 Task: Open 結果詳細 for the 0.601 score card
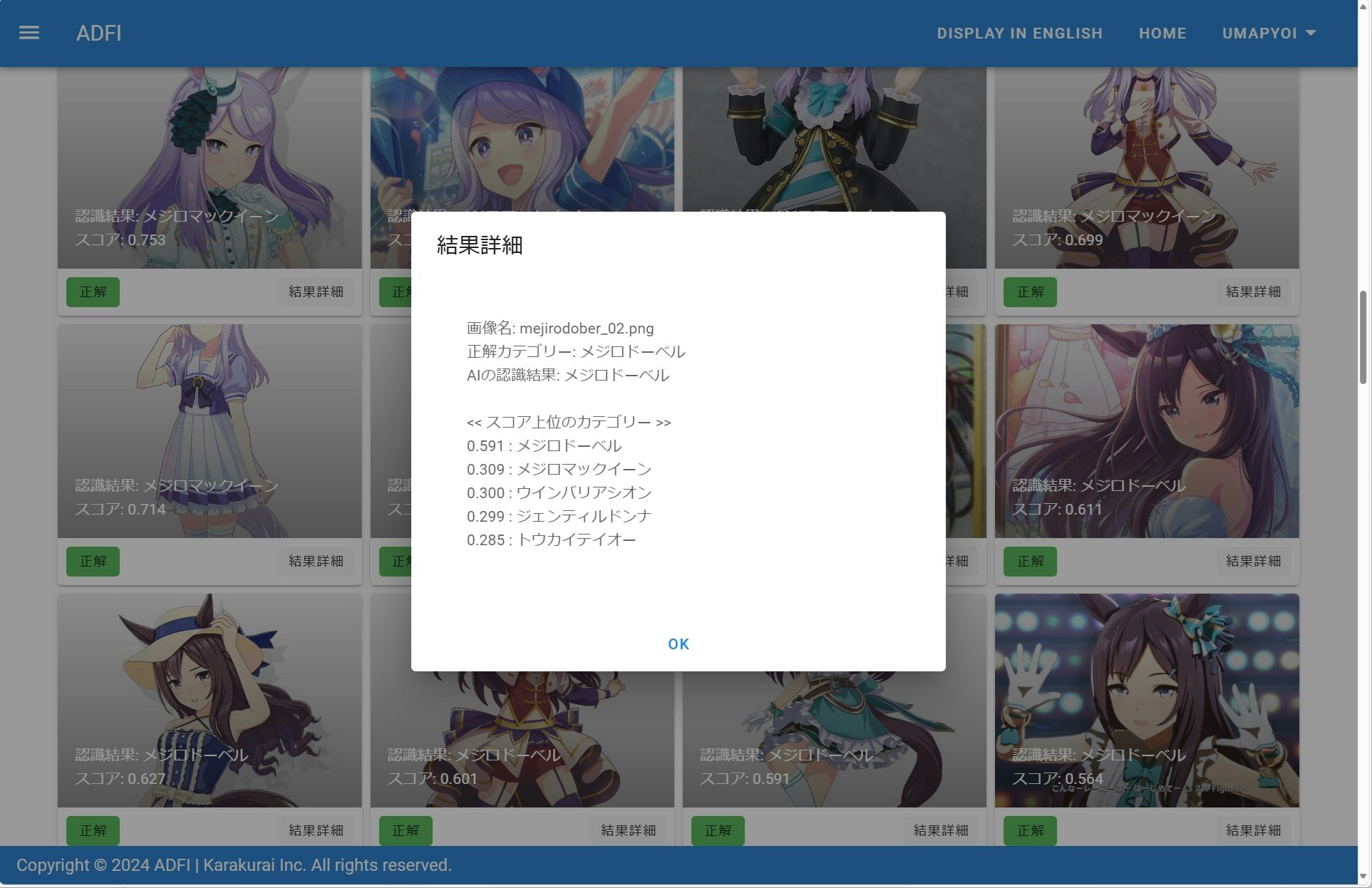click(x=628, y=831)
